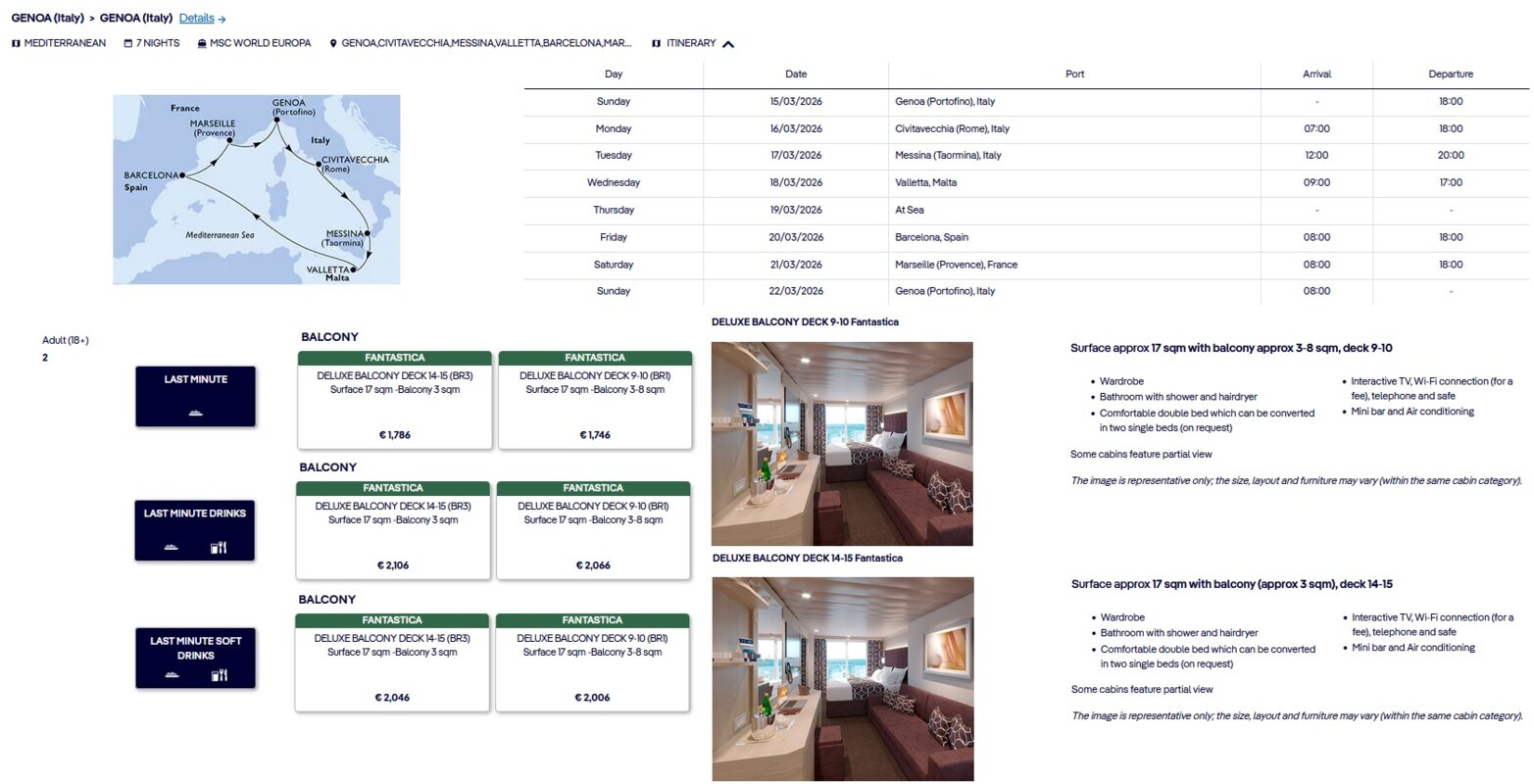Click the map icon left of ITINERARY
The width and height of the screenshot is (1534, 784).
pyautogui.click(x=657, y=43)
